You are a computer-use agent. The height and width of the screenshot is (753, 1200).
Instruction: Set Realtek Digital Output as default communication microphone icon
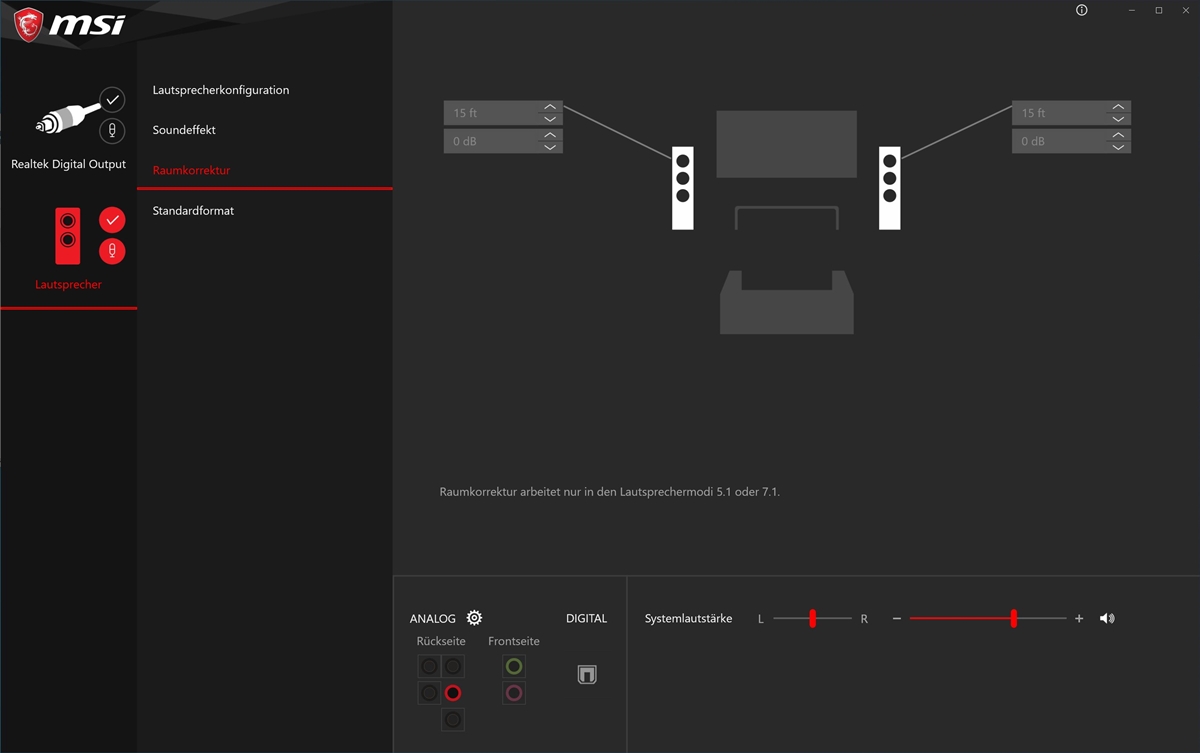click(x=112, y=130)
